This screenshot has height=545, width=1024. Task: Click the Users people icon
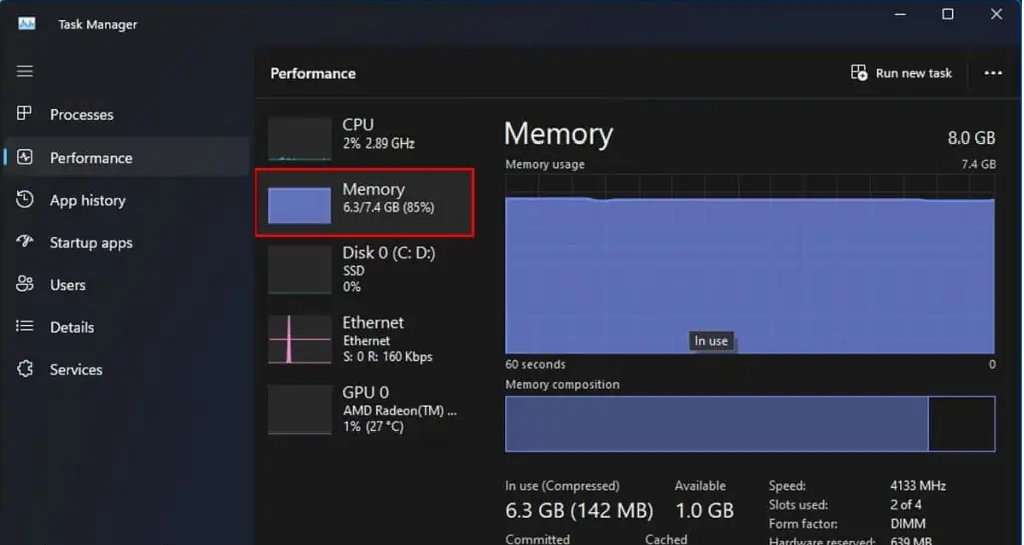25,285
